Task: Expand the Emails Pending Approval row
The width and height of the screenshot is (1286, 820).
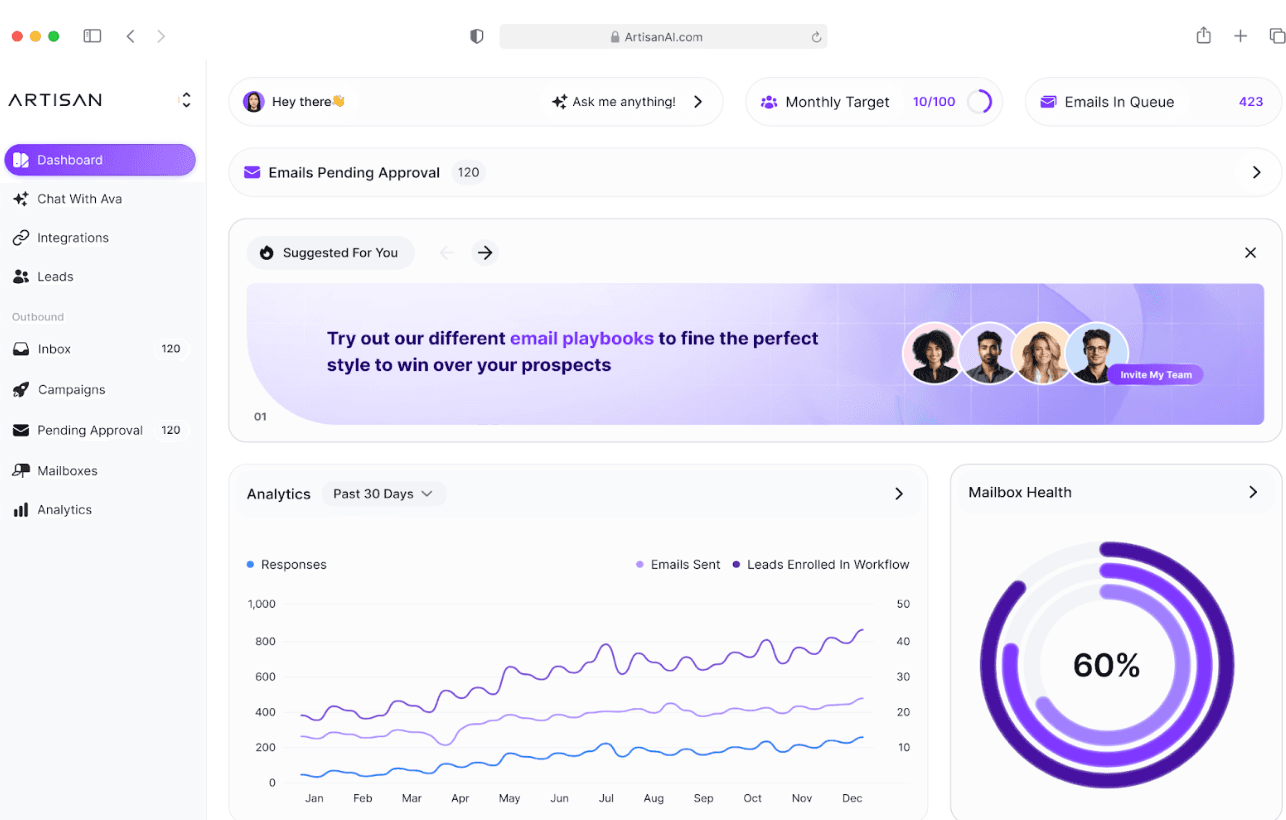Action: pos(1257,172)
